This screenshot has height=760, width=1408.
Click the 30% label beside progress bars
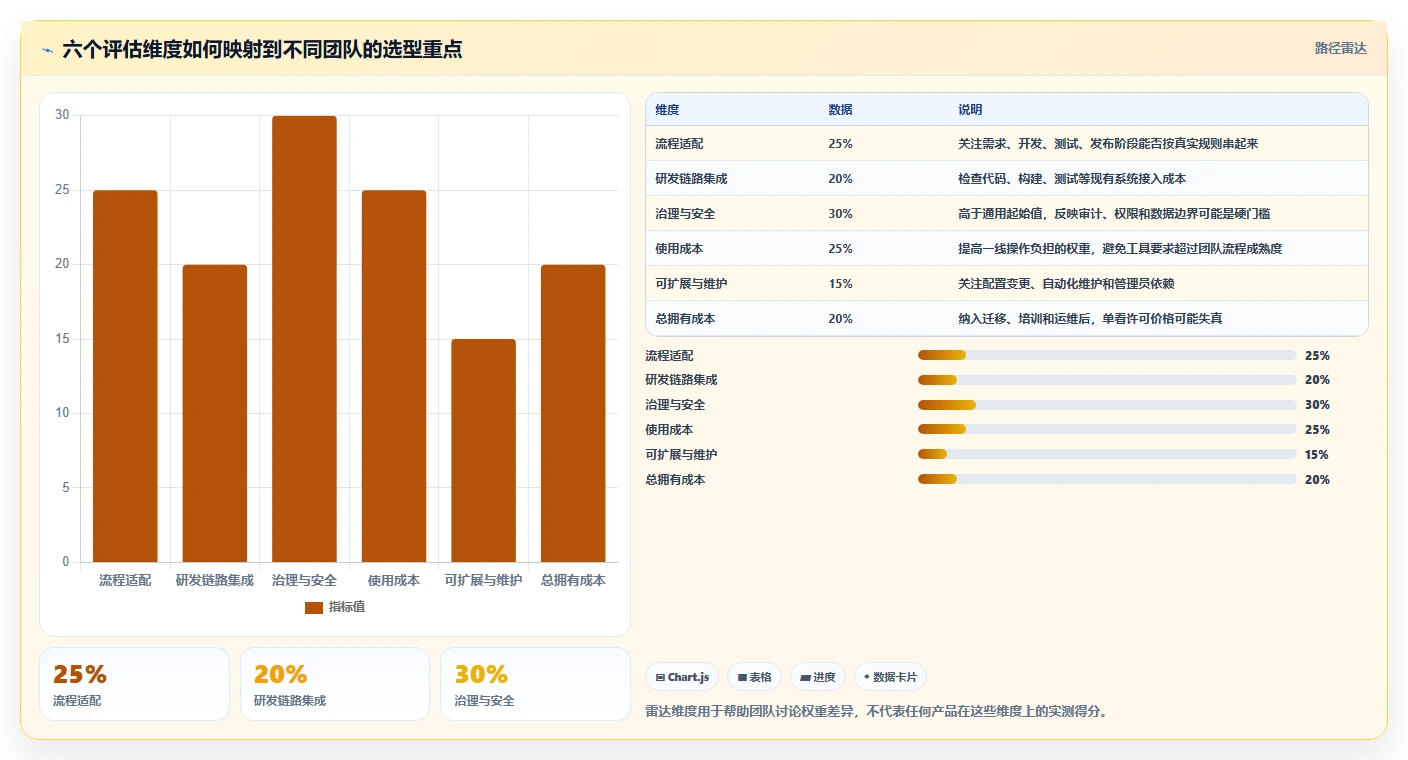pyautogui.click(x=1317, y=405)
